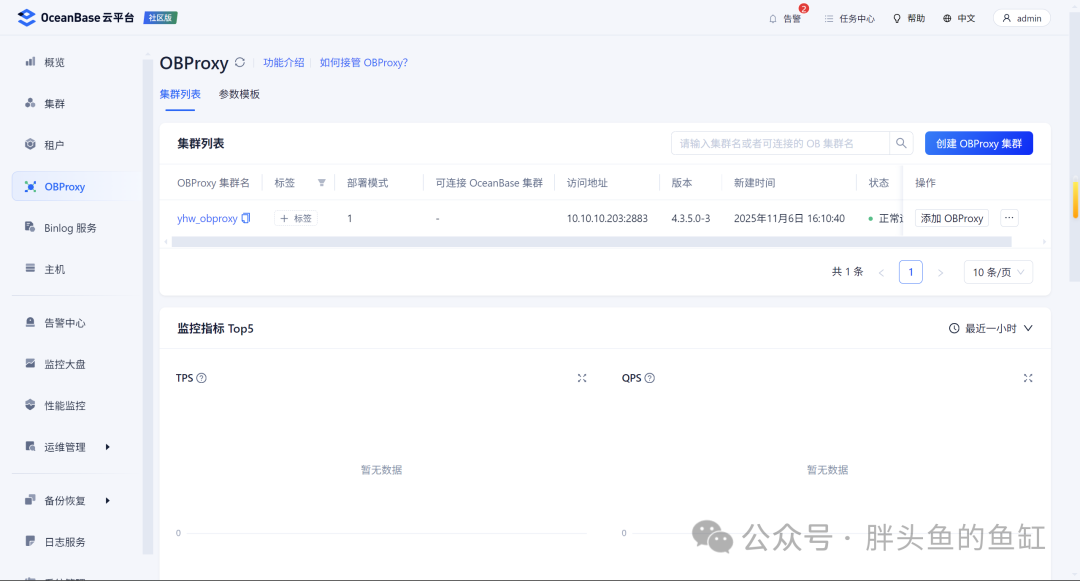Open the 10 条/页 page size dropdown
Screen dimensions: 1080x581
(x=998, y=272)
